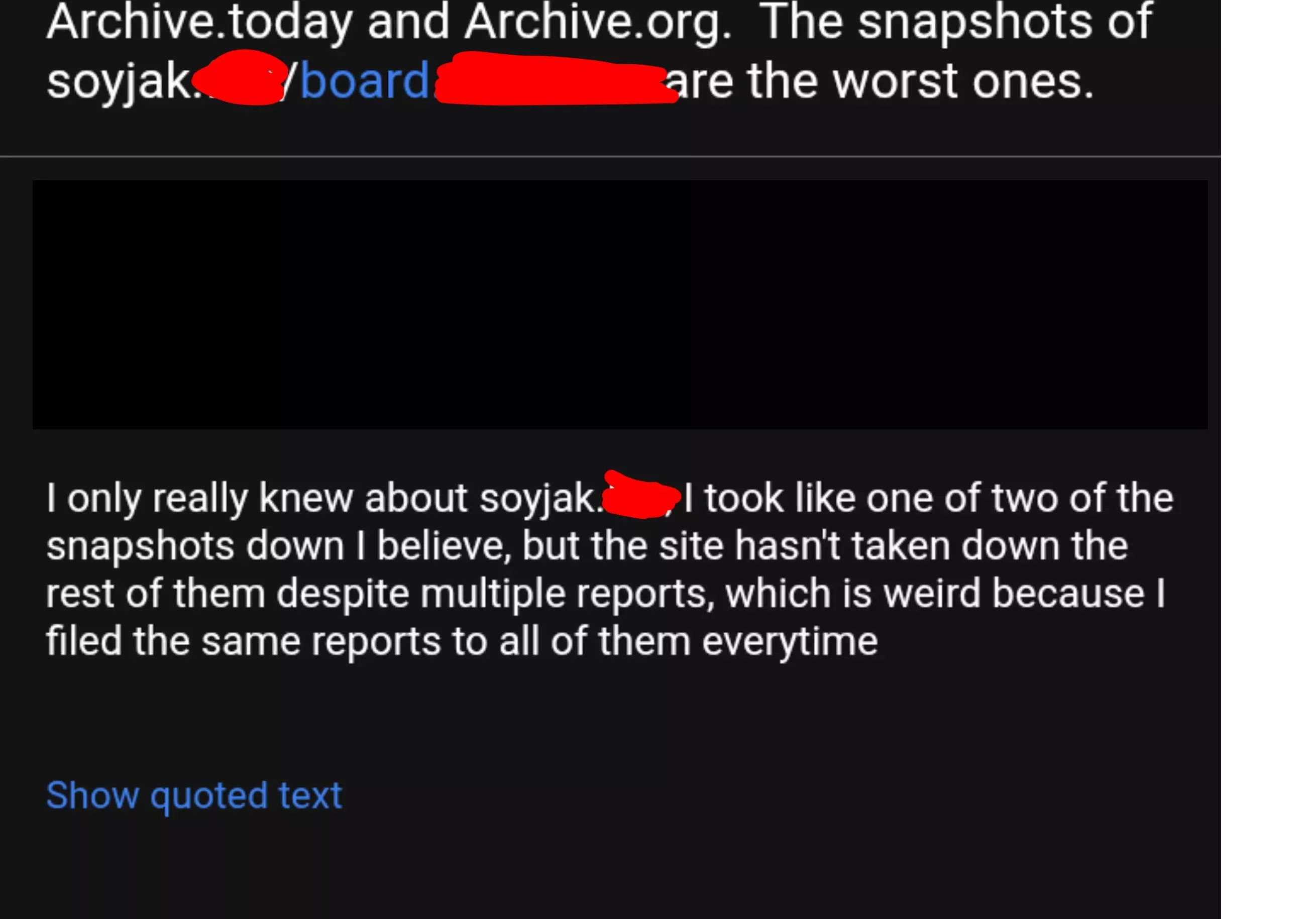Click the word Archive.org

point(598,23)
